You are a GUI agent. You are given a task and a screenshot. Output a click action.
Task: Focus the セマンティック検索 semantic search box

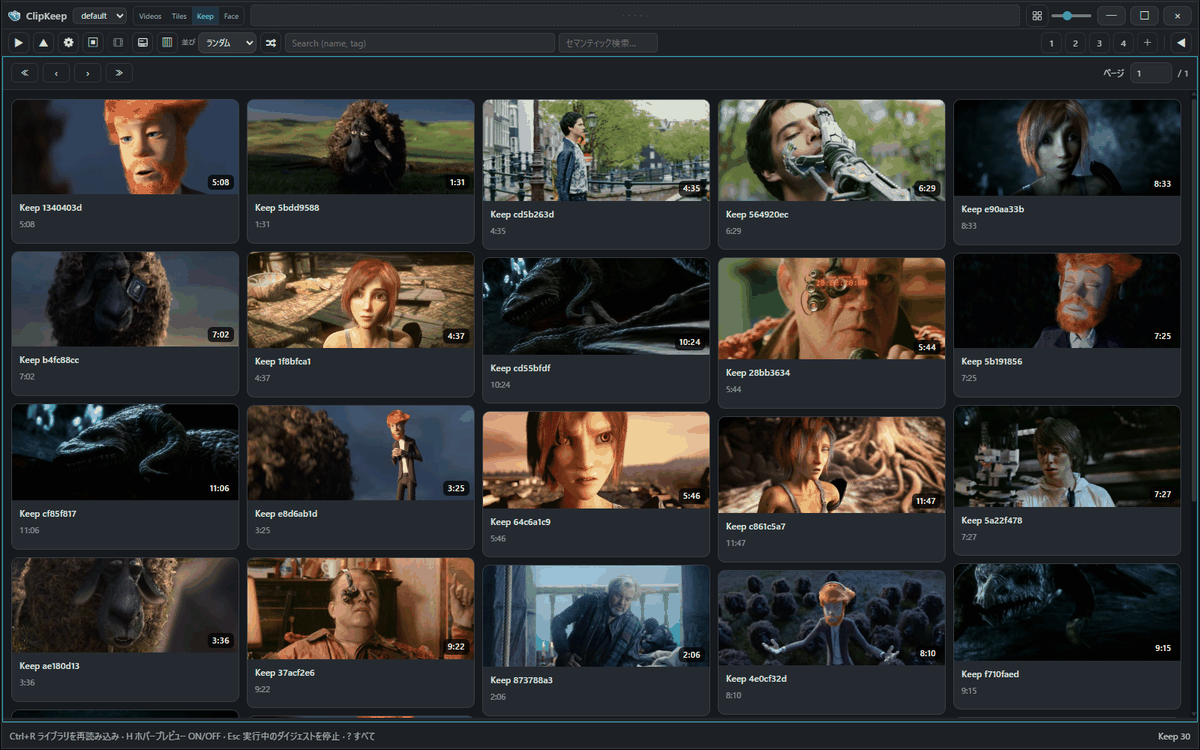click(609, 43)
